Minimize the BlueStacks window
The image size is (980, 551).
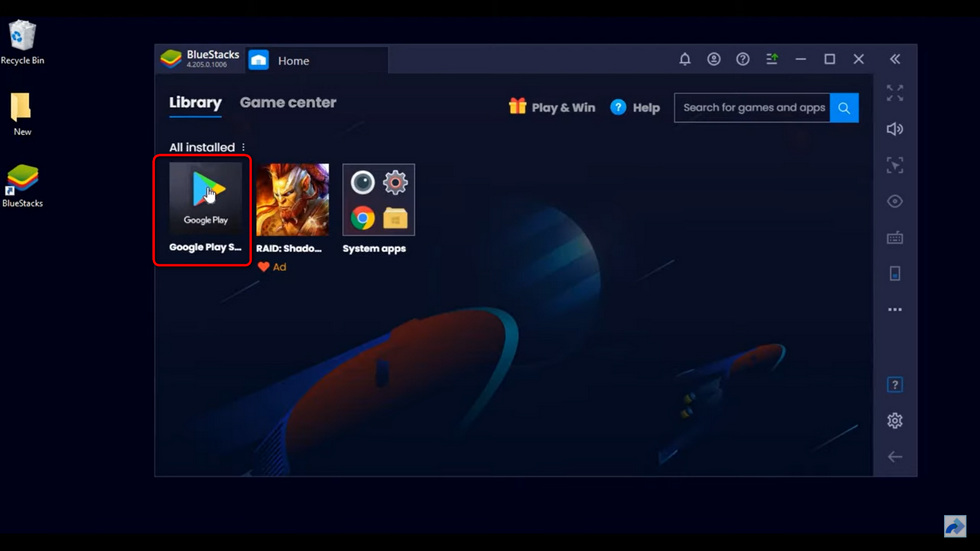[x=801, y=59]
